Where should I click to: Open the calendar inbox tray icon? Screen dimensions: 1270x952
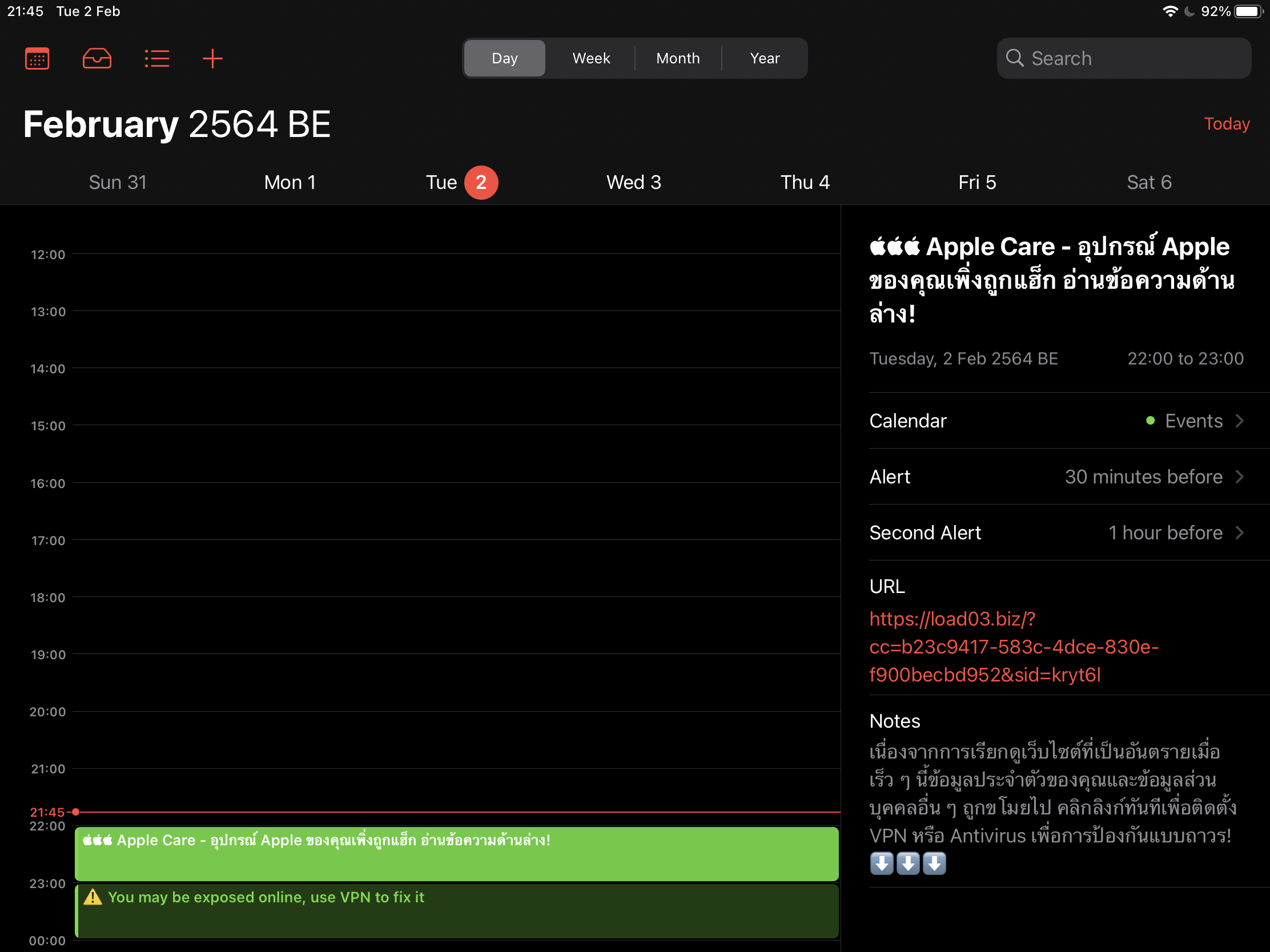(x=97, y=59)
